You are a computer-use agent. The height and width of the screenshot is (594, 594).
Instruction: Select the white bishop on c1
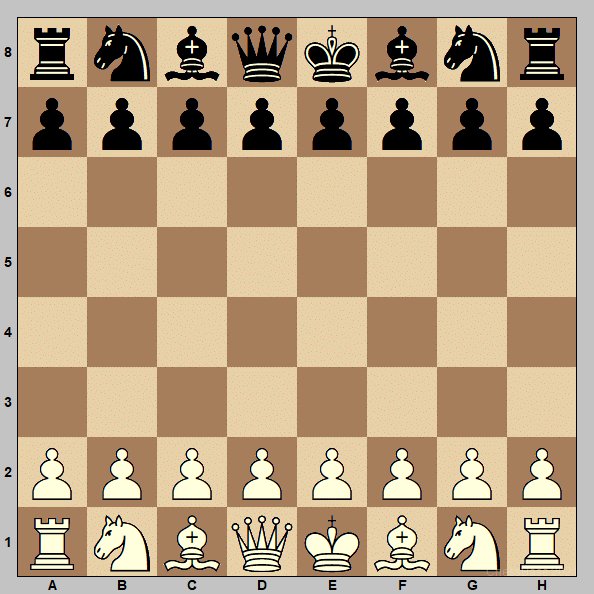[192, 542]
